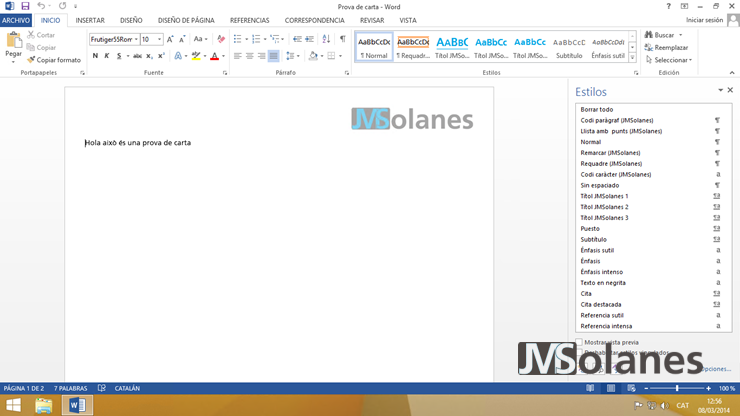
Task: Open line spacing options
Action: pos(290,56)
